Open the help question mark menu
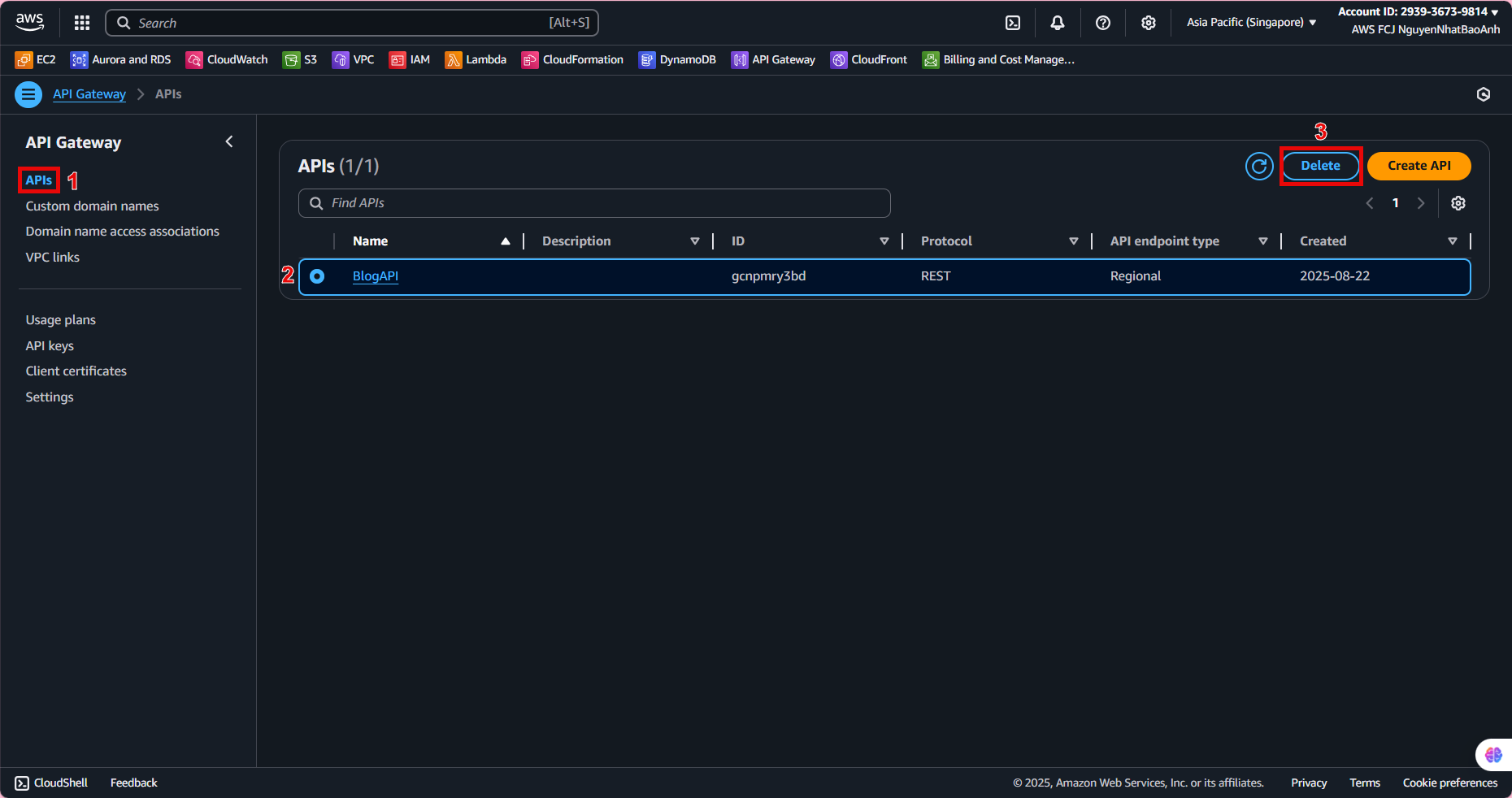Image resolution: width=1512 pixels, height=798 pixels. 1102,23
